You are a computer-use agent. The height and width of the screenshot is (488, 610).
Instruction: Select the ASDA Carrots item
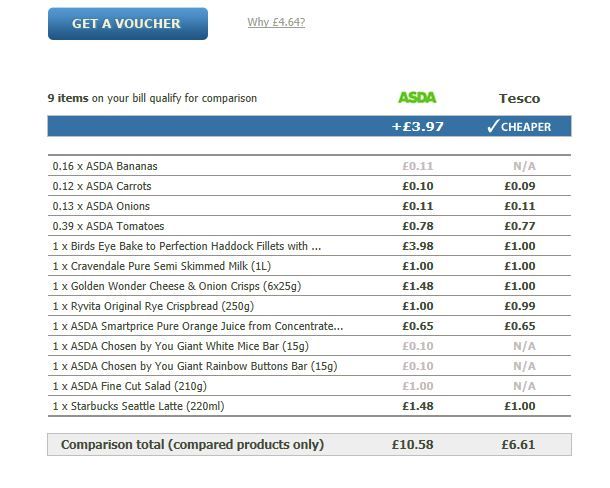click(102, 186)
